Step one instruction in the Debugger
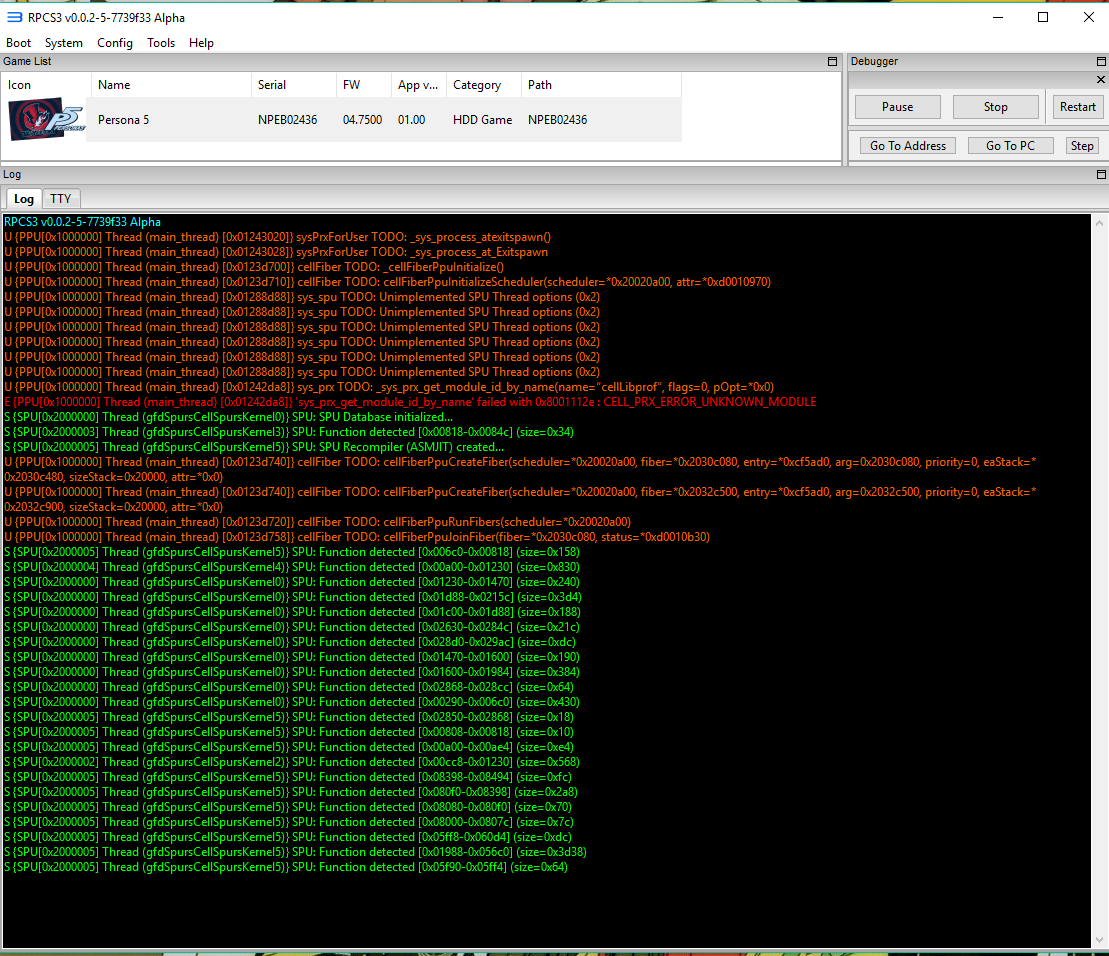The width and height of the screenshot is (1109, 956). pos(1082,146)
